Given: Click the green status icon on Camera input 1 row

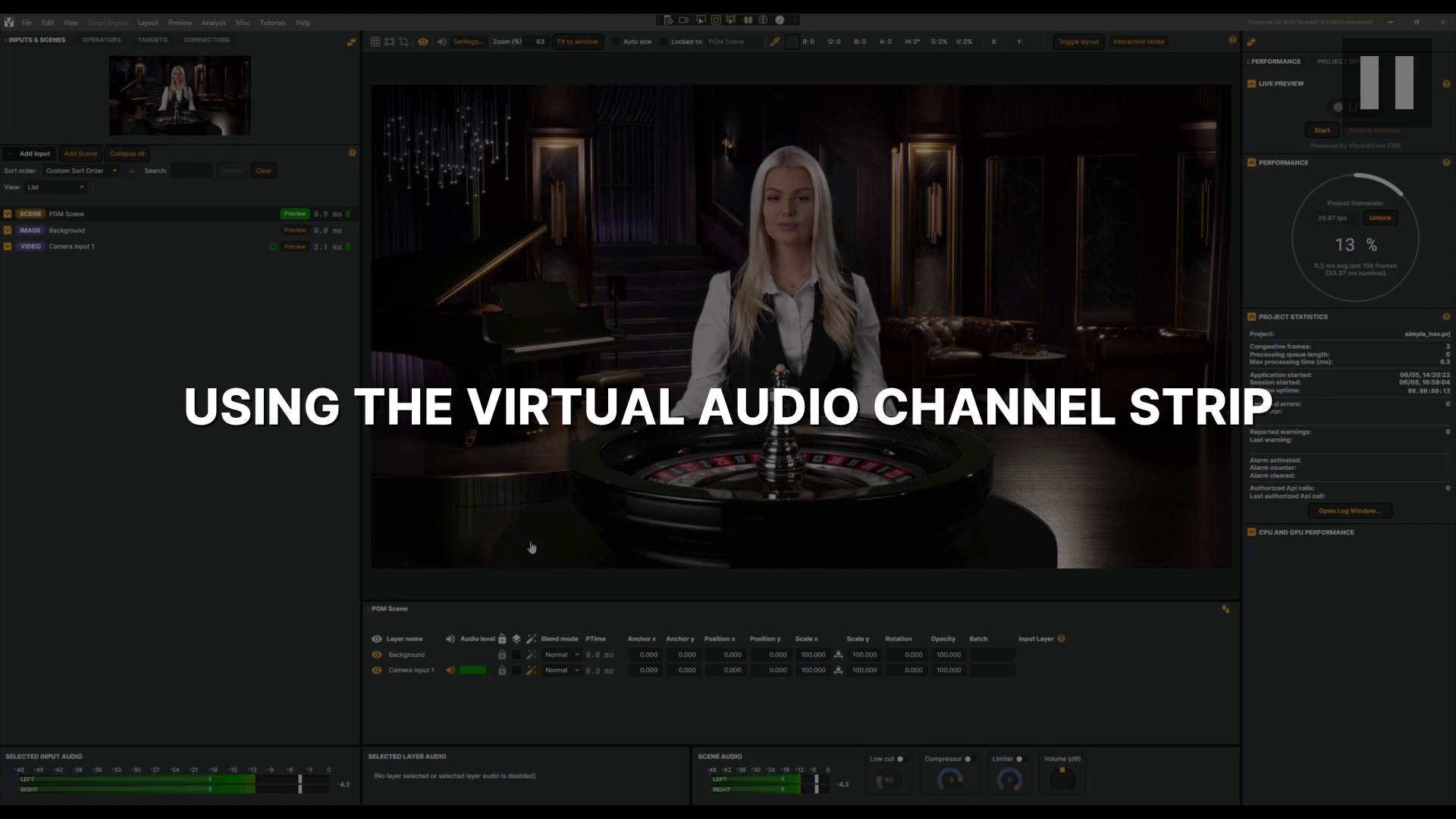Looking at the screenshot, I should [x=273, y=246].
